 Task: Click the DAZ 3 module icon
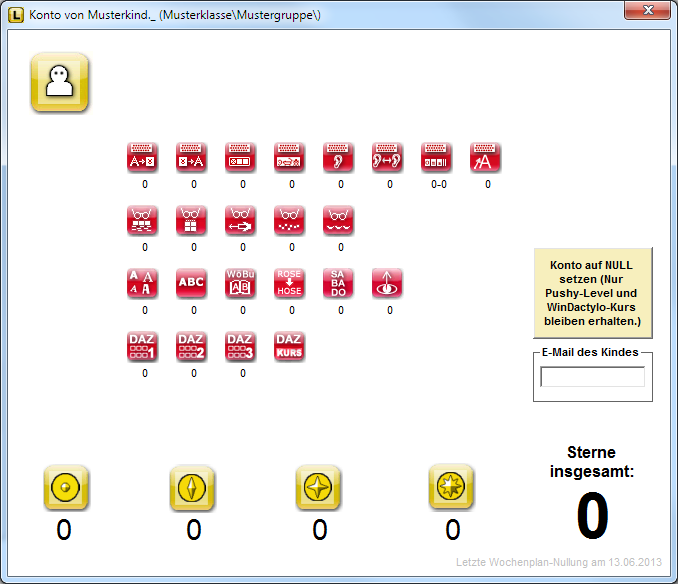click(x=240, y=346)
